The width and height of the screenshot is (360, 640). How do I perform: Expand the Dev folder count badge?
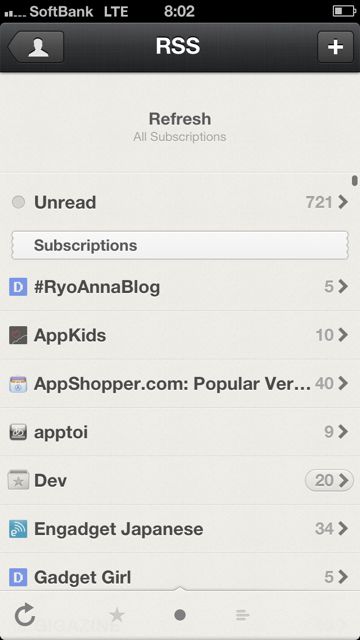coord(329,480)
